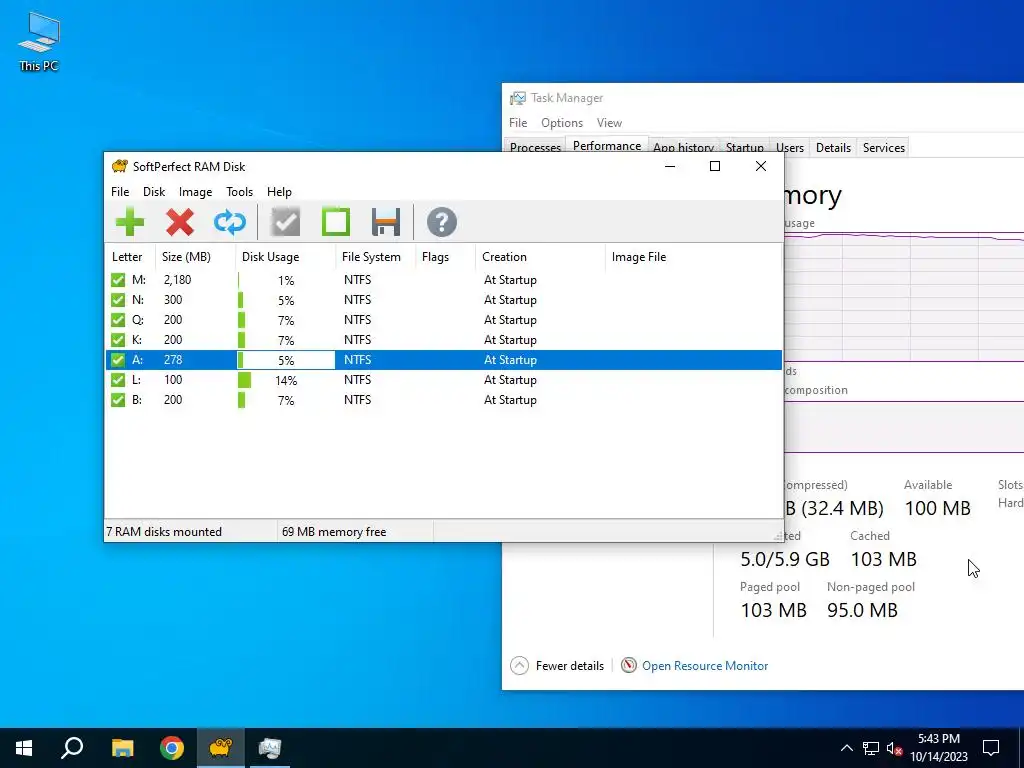The width and height of the screenshot is (1024, 768).
Task: Click the floppy disk Save icon
Action: [x=386, y=222]
